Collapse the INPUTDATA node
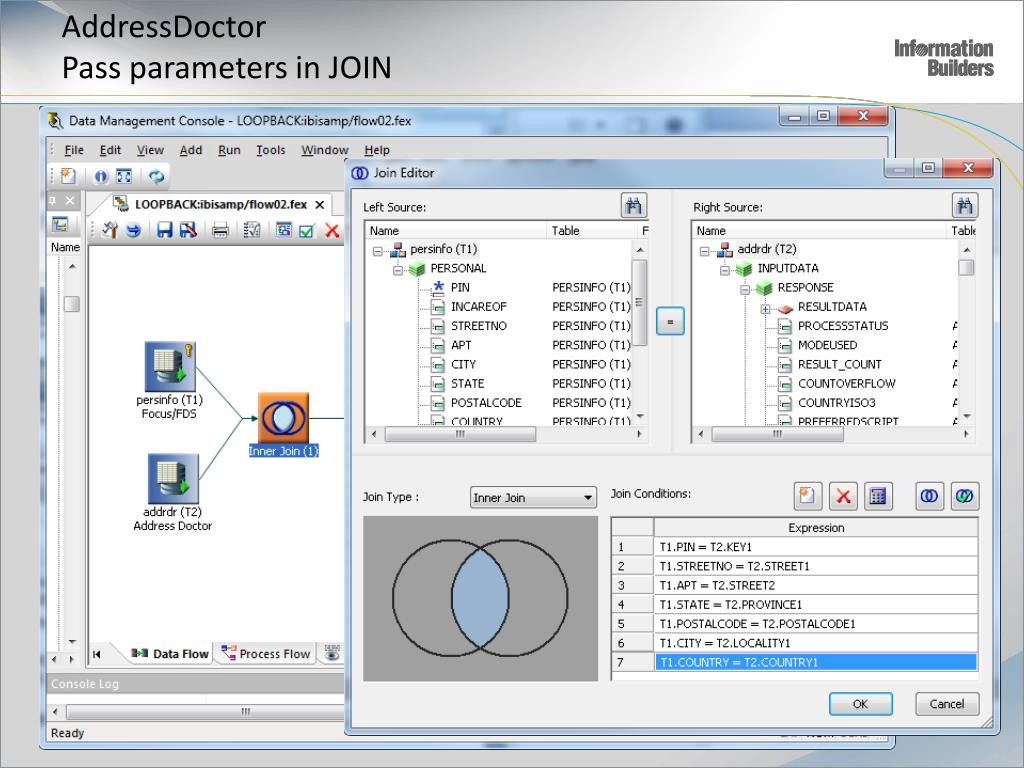The height and width of the screenshot is (768, 1024). (x=724, y=270)
